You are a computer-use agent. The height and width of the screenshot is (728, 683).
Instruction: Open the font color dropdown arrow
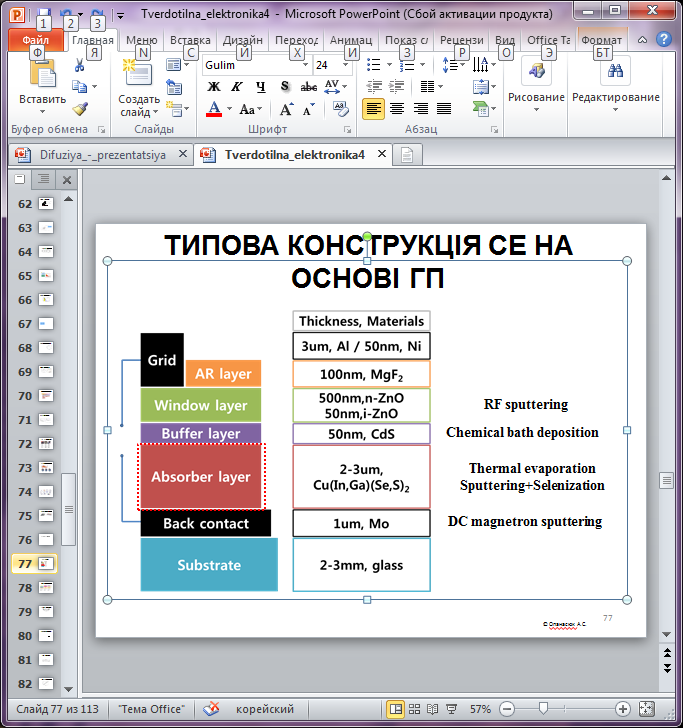click(x=230, y=109)
